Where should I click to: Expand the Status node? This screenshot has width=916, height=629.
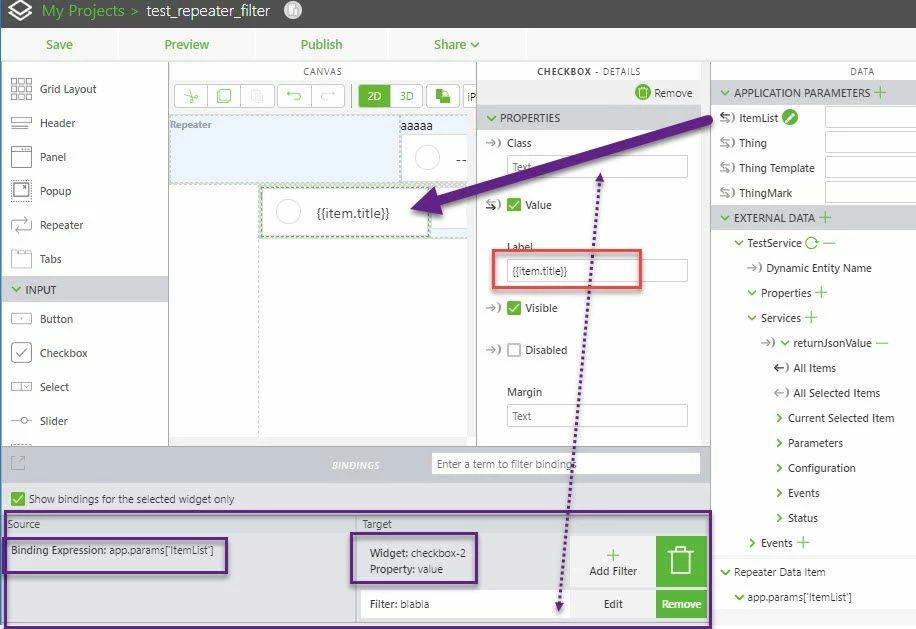pyautogui.click(x=779, y=518)
